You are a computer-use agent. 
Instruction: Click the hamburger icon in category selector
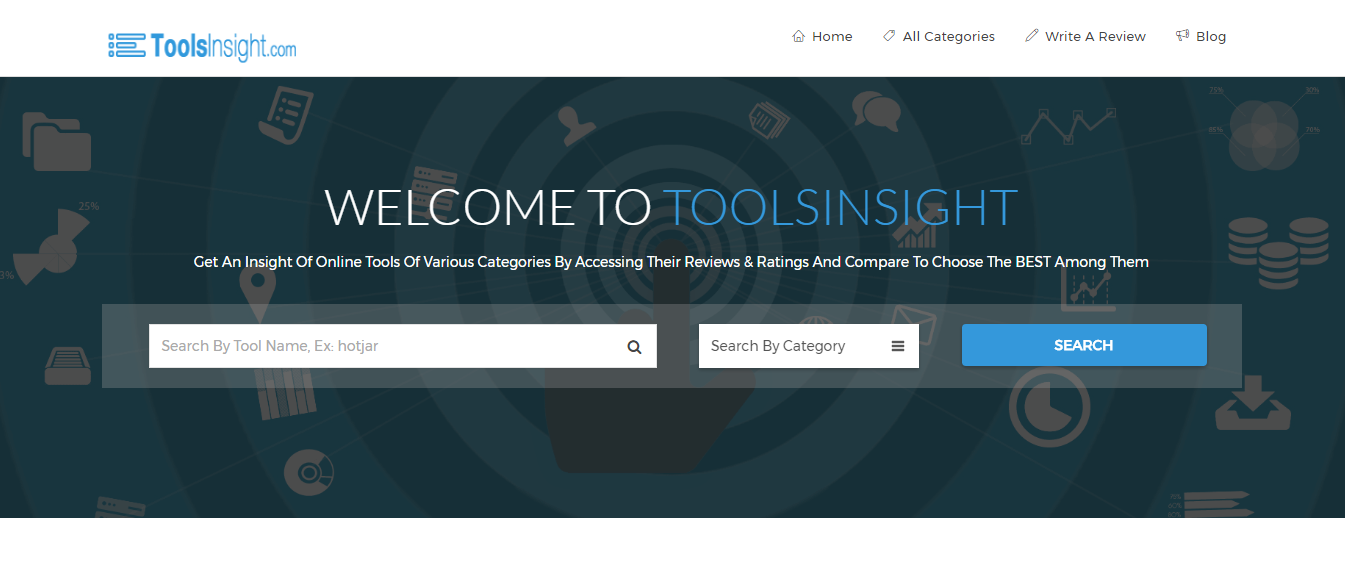click(898, 346)
